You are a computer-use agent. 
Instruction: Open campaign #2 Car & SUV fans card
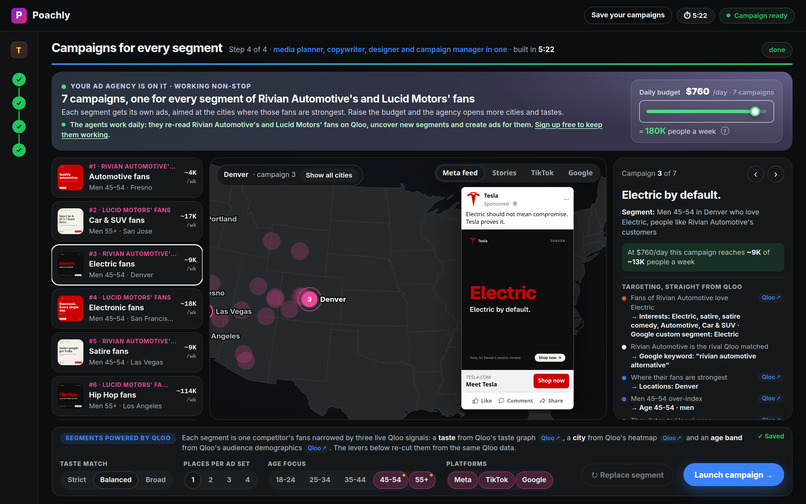click(127, 221)
